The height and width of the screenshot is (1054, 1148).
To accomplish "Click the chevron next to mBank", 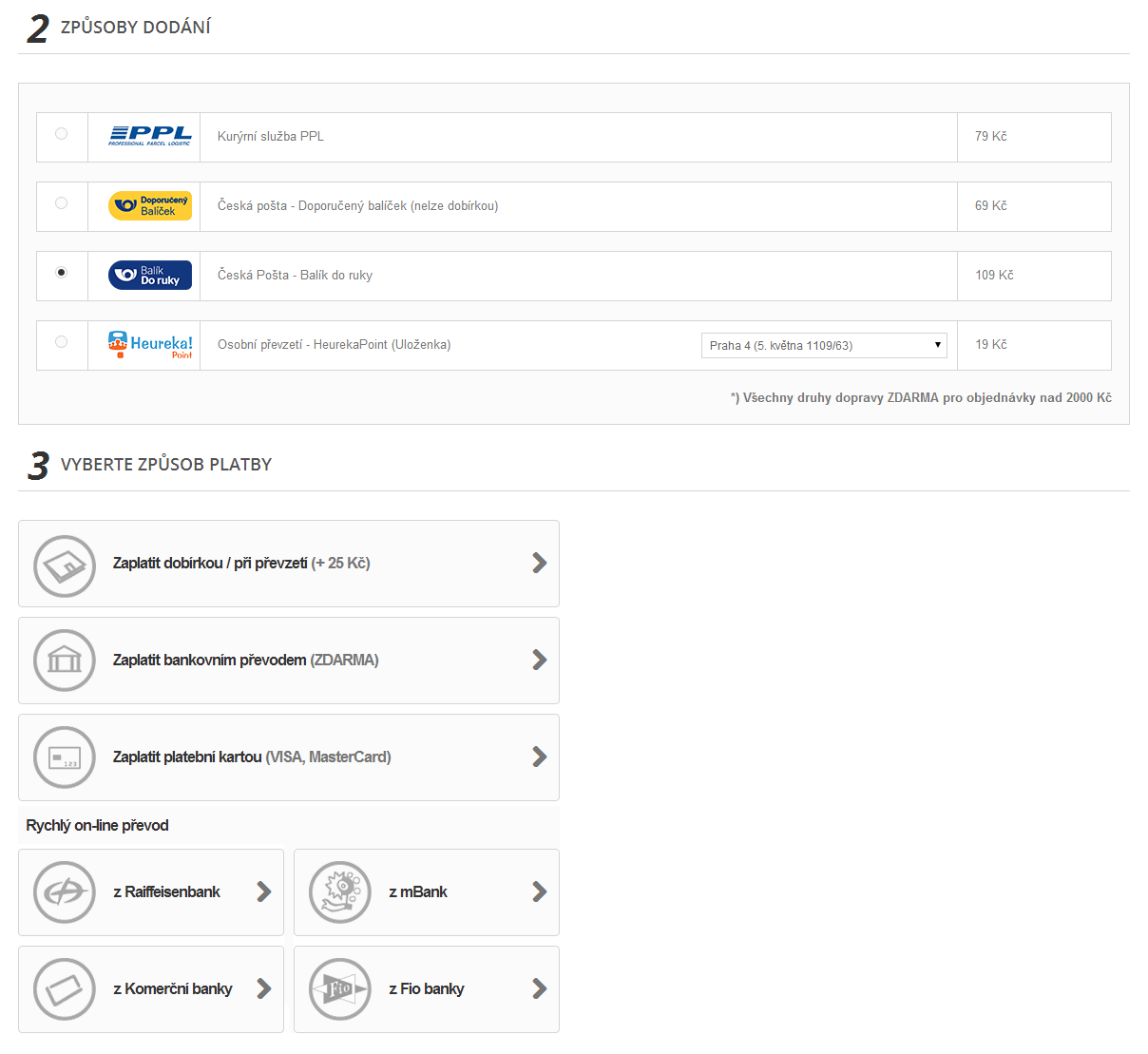I will point(540,891).
